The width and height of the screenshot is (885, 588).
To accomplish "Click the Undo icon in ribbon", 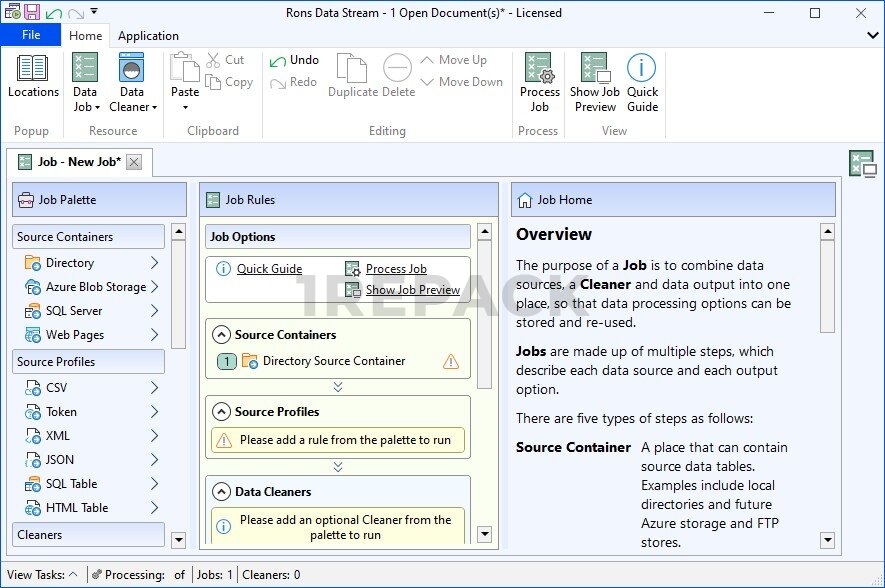I will tap(278, 61).
